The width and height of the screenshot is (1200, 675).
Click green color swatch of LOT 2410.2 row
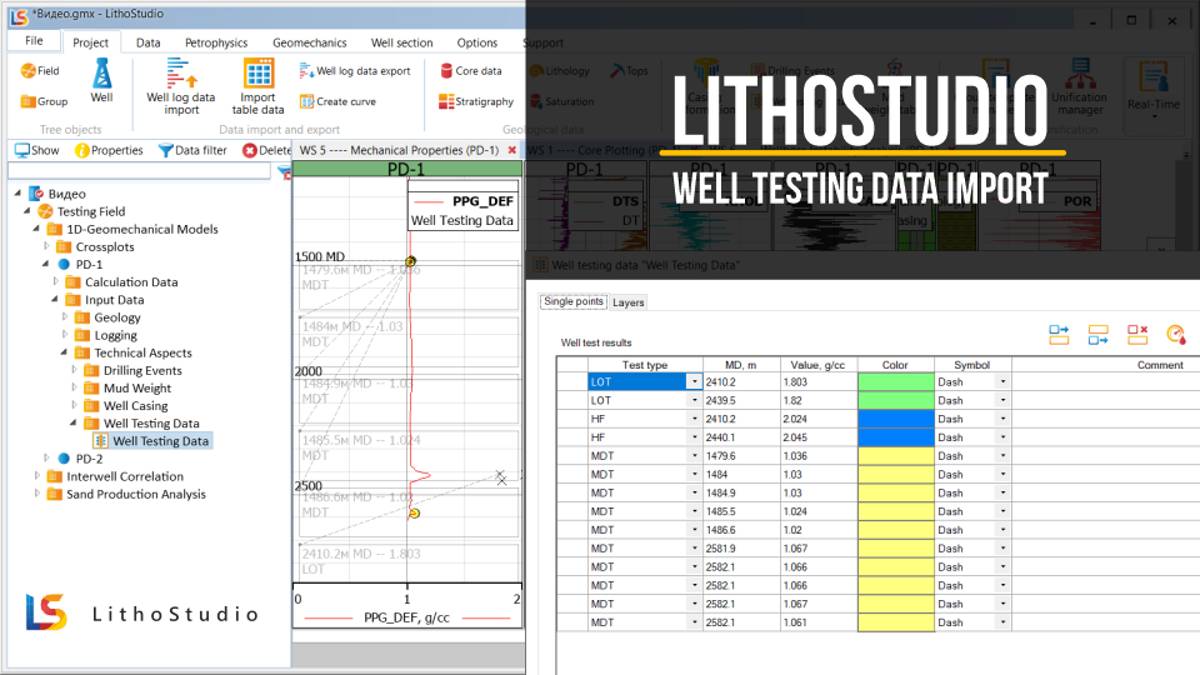(896, 382)
